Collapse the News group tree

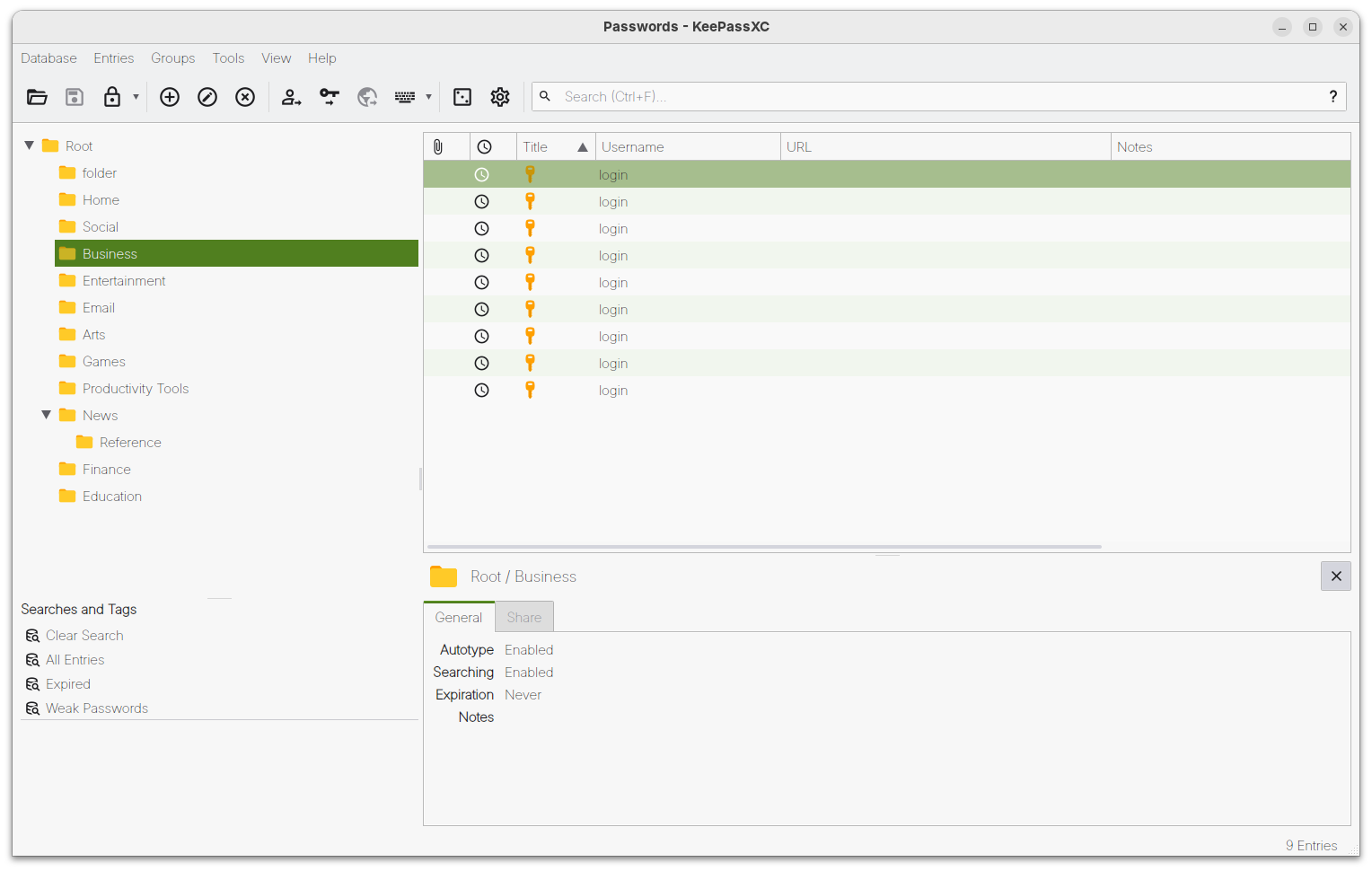coord(47,415)
